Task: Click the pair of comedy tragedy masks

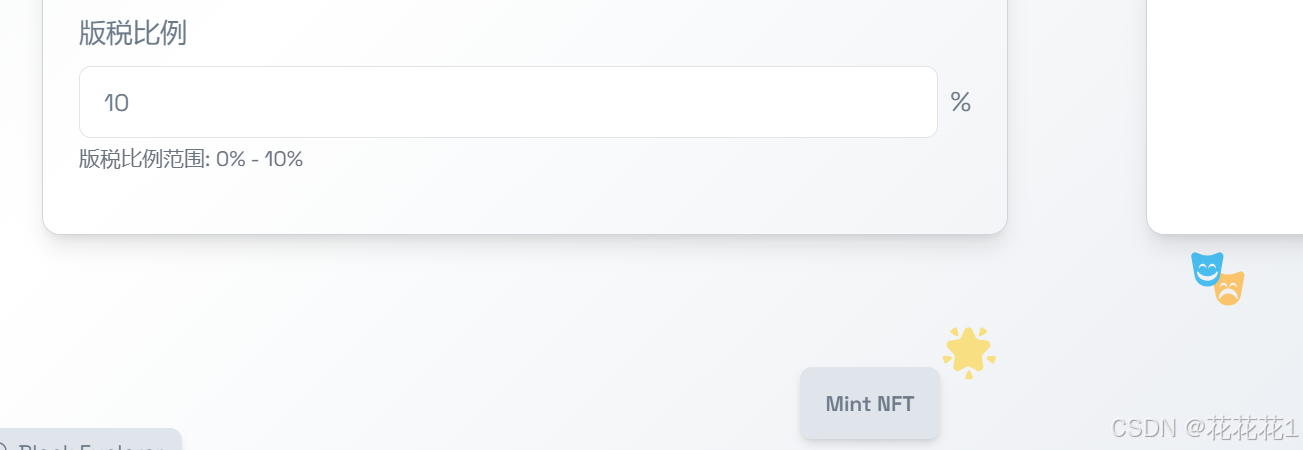Action: (1218, 279)
